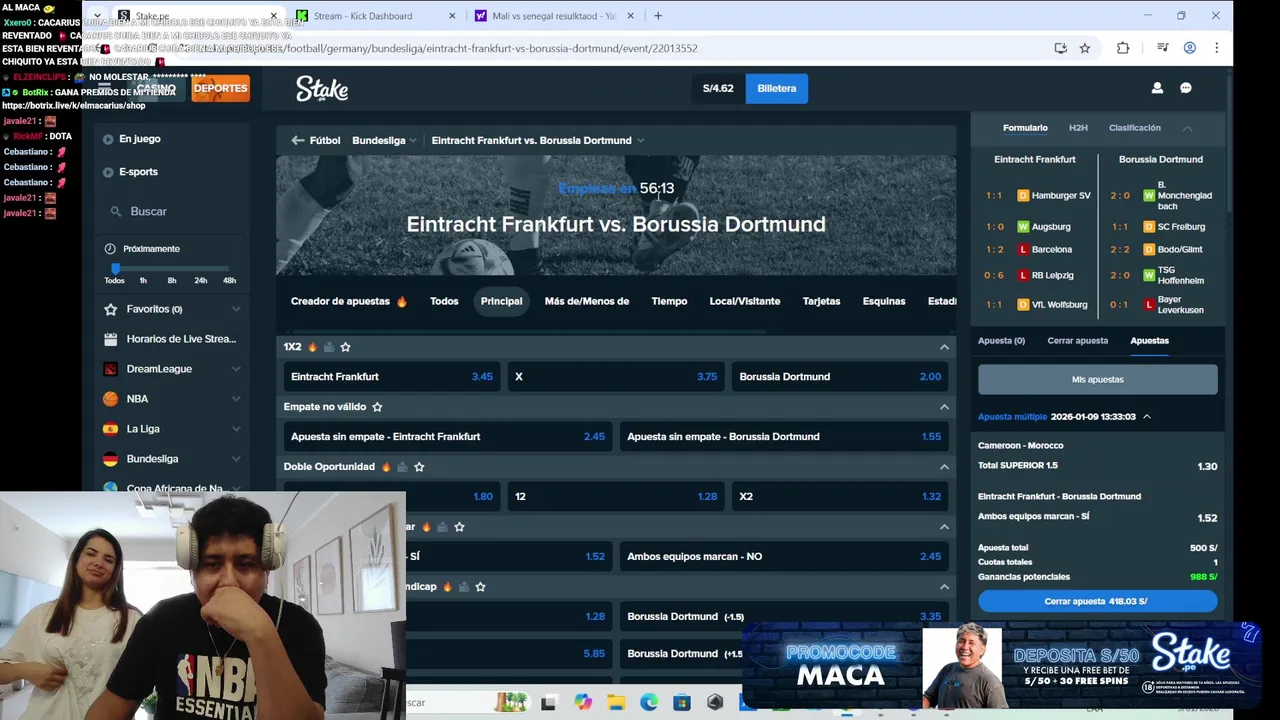Open the Chrome profile avatar icon

(1190, 48)
